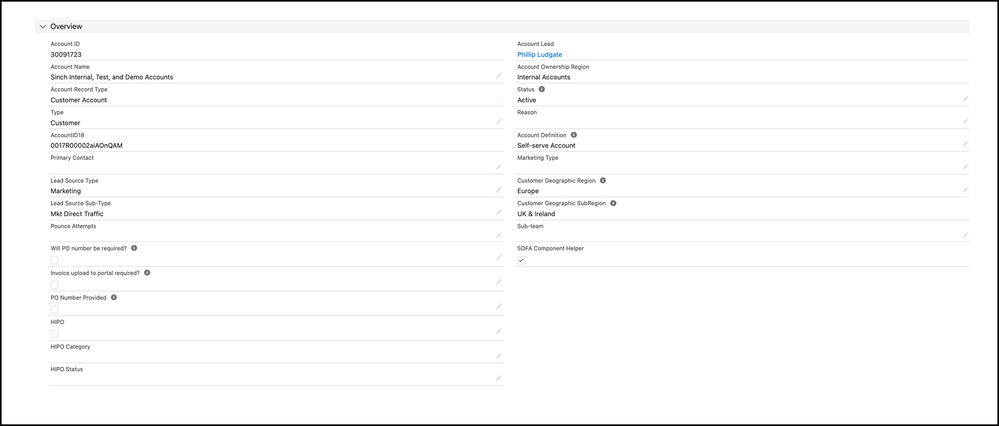Edit the Primary Contact field pencil
This screenshot has width=999, height=426.
point(499,167)
